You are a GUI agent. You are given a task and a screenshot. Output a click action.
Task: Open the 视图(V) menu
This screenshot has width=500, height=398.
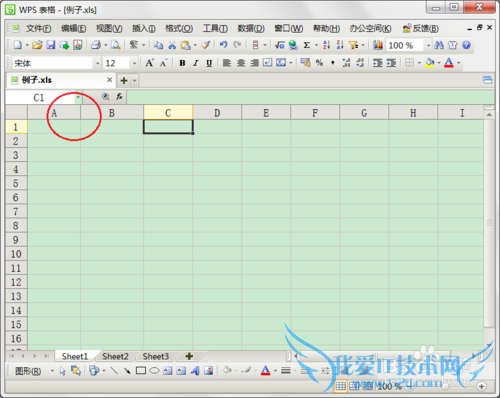pos(109,28)
